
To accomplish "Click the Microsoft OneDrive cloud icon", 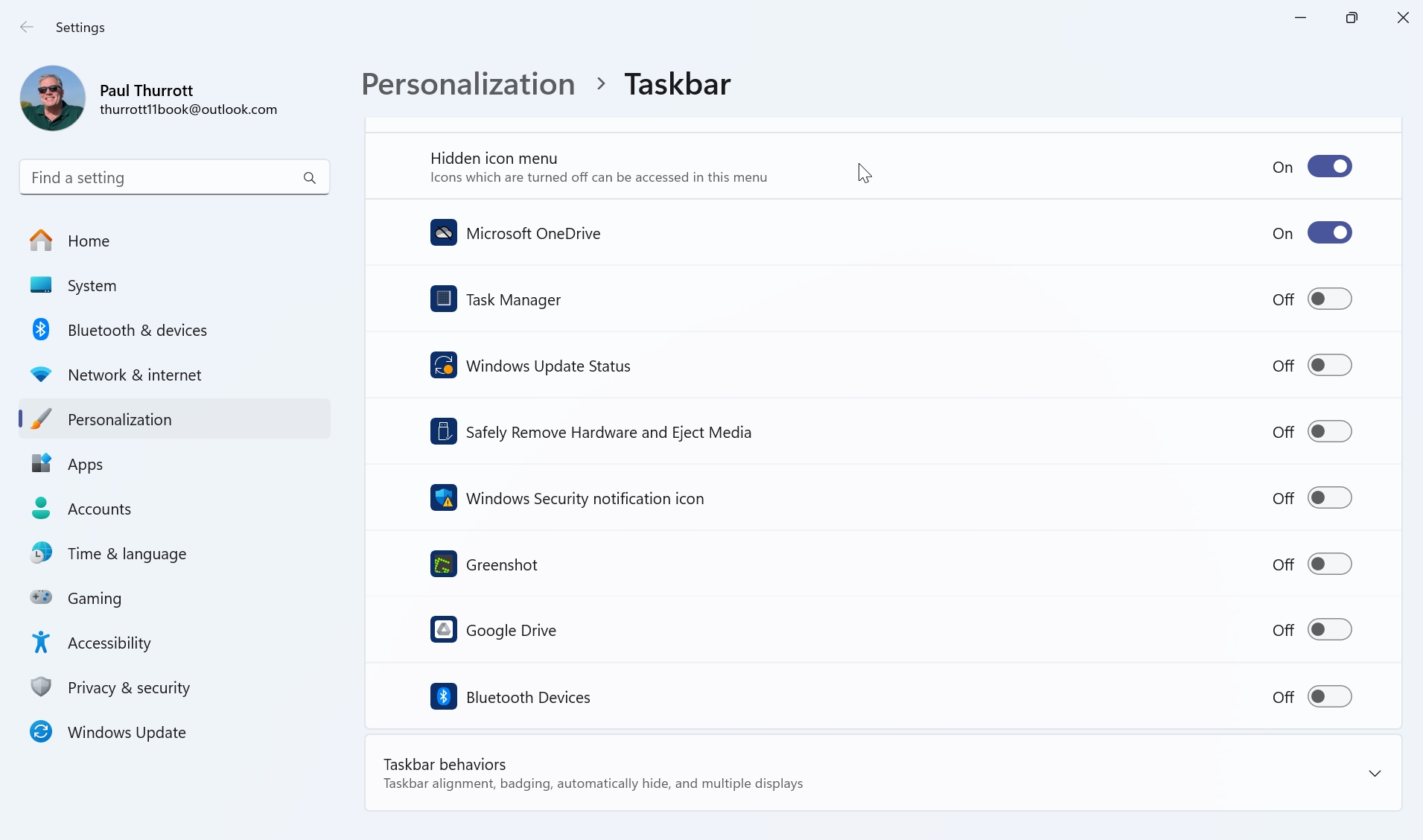I will pos(443,233).
